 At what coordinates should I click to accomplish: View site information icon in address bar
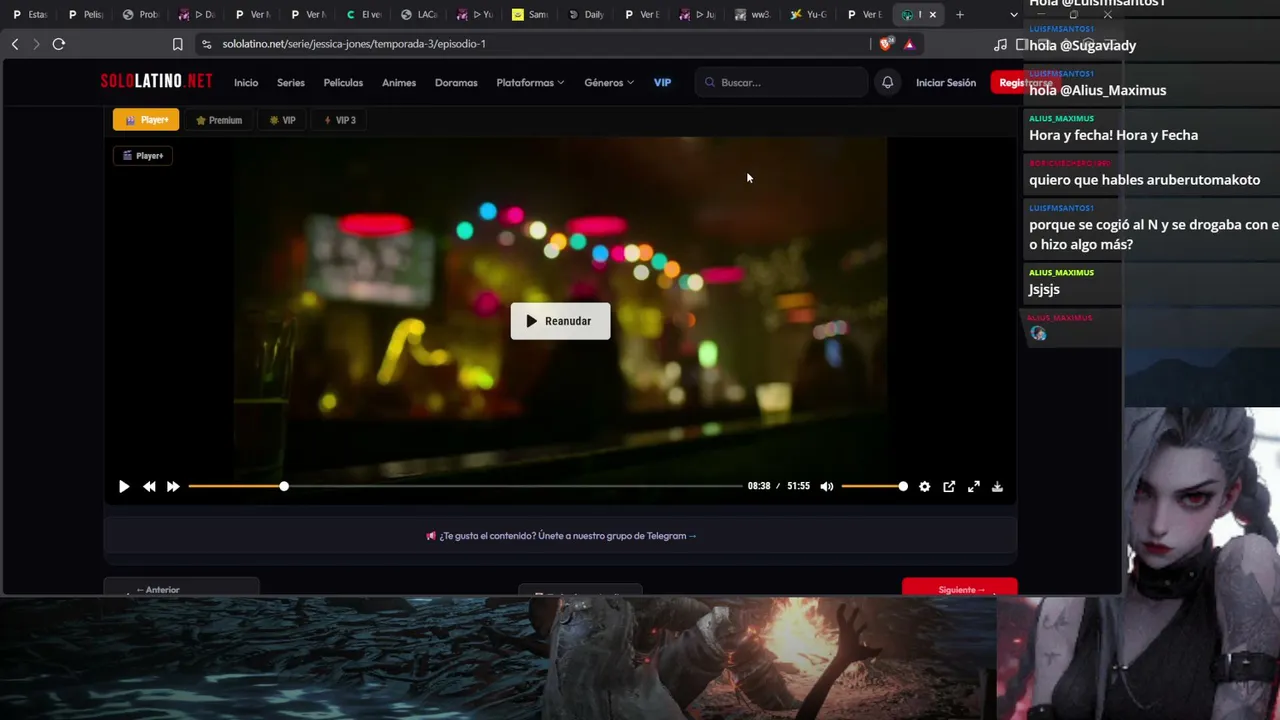click(206, 44)
